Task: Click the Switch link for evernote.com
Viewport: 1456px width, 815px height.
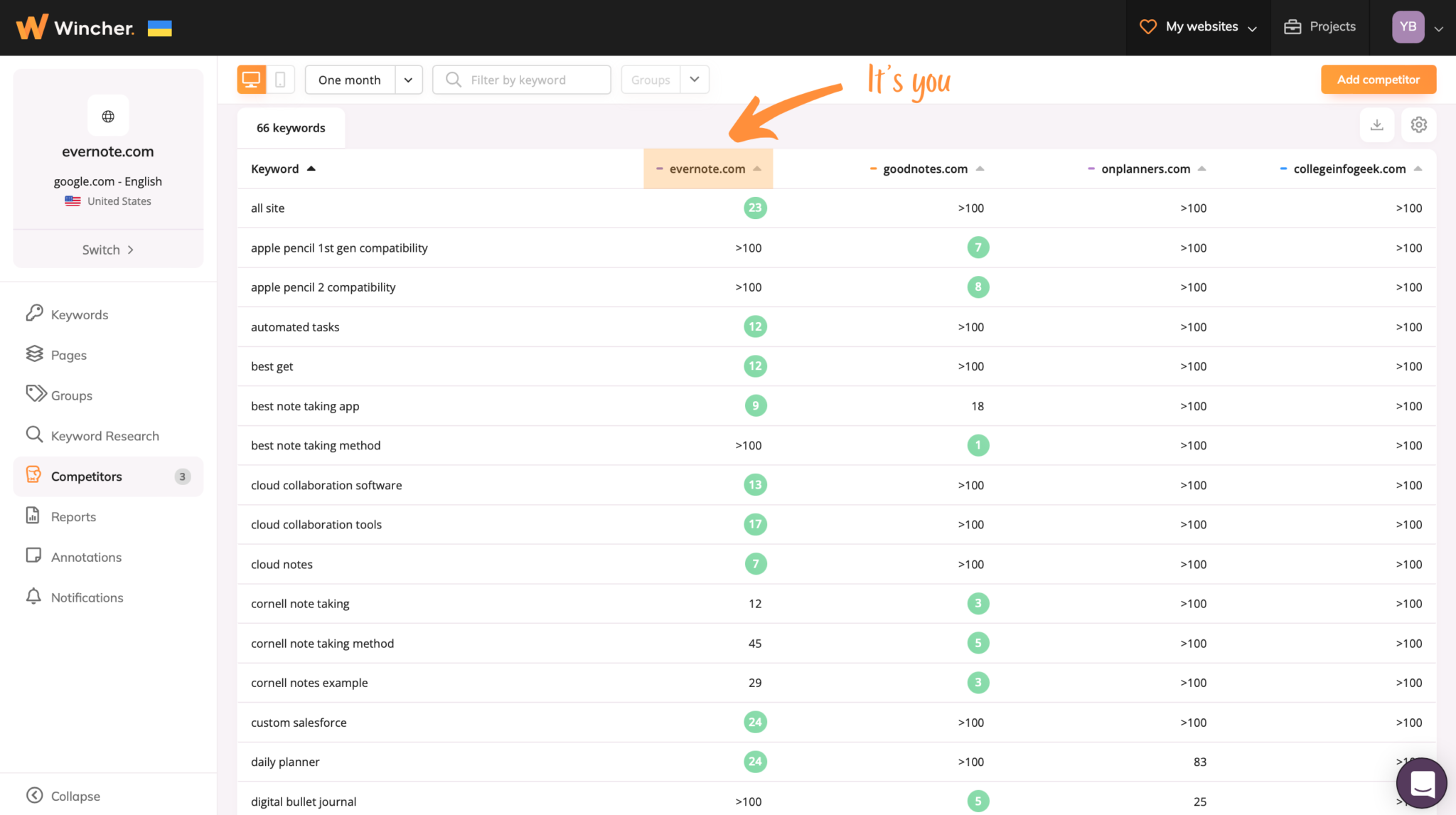Action: pos(107,250)
